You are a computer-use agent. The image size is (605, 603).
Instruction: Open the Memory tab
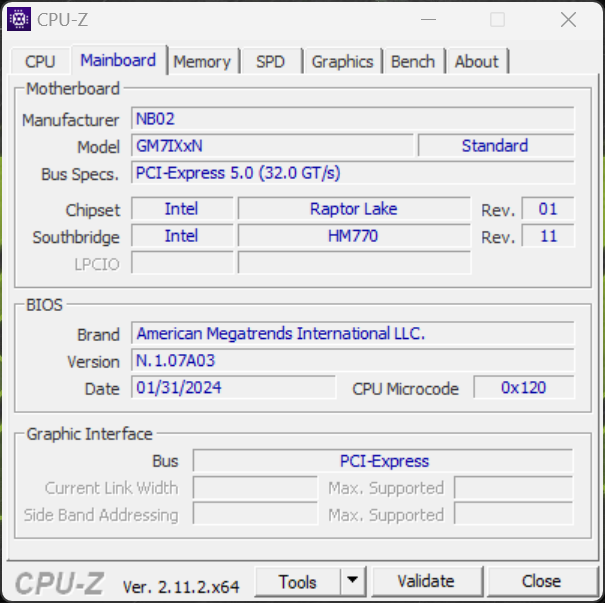tap(202, 61)
